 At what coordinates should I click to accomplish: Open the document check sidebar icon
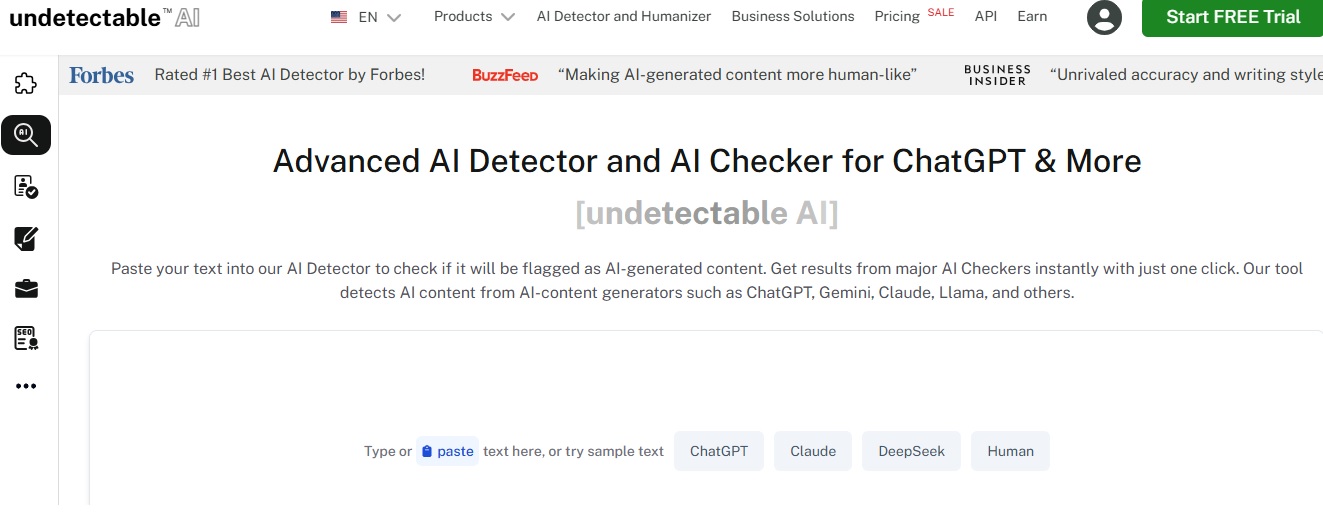(26, 186)
